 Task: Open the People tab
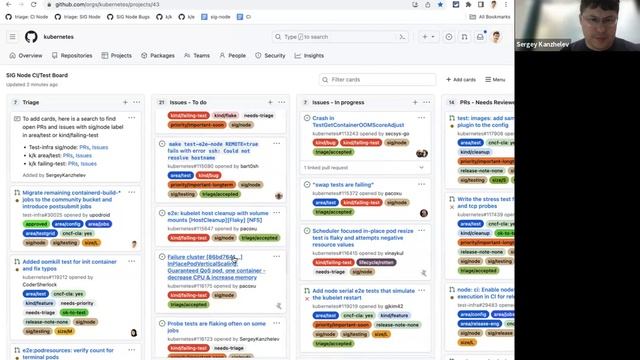[x=233, y=56]
